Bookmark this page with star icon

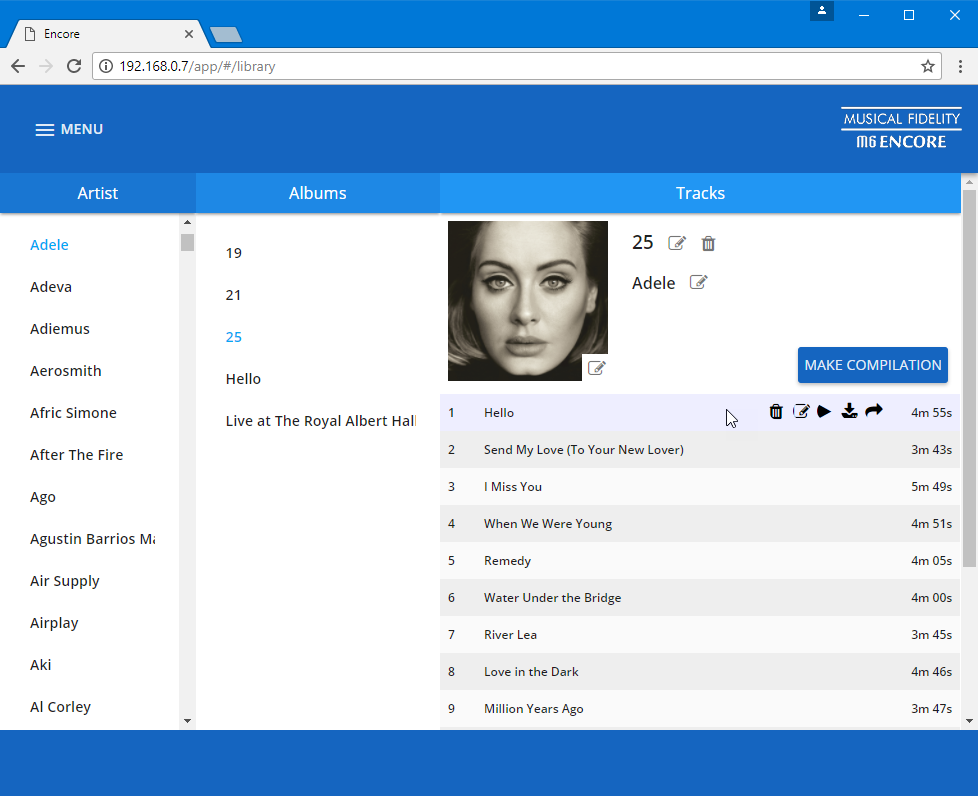click(x=927, y=67)
